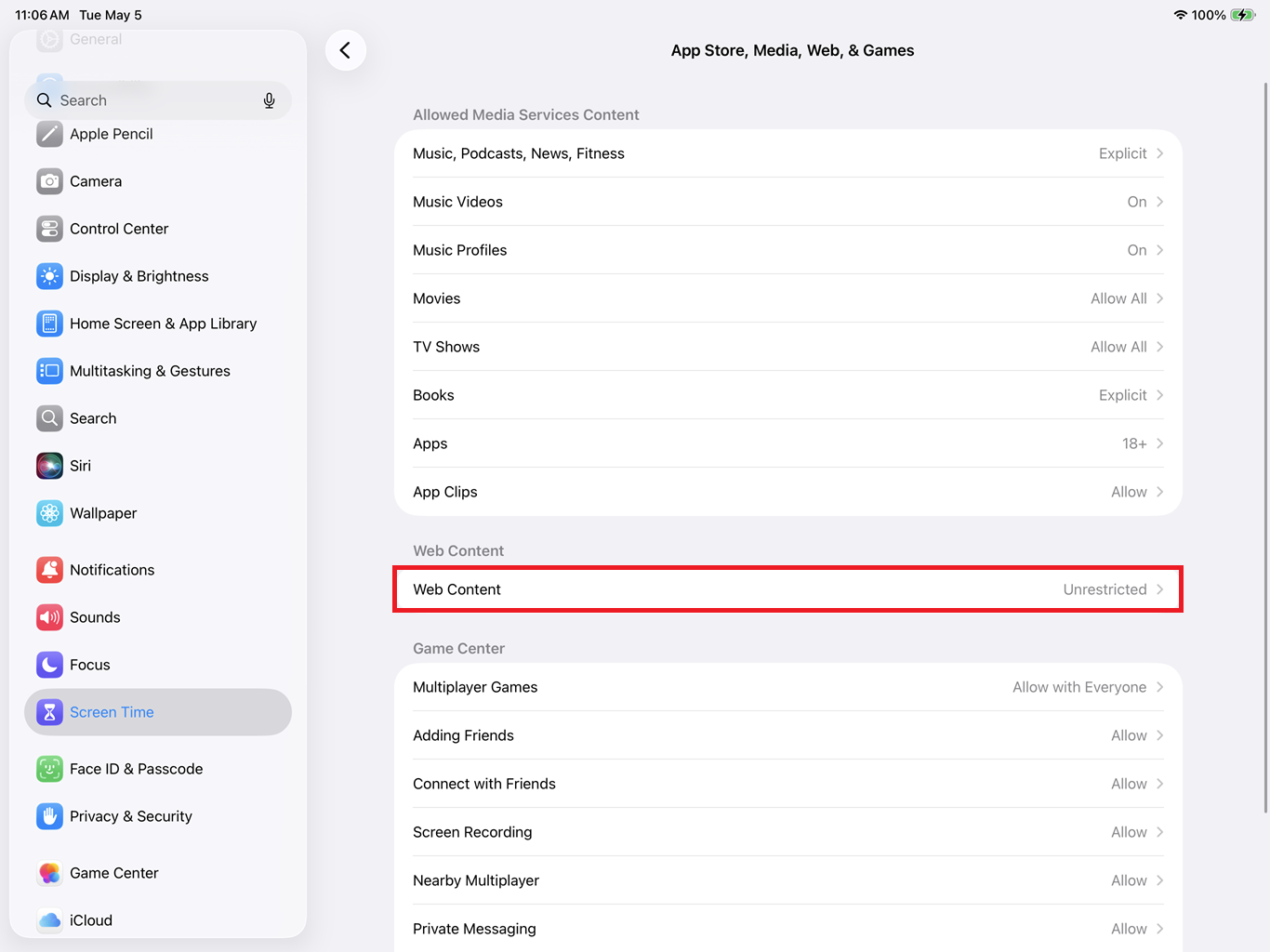Open Private Messaging setting

pyautogui.click(x=788, y=929)
